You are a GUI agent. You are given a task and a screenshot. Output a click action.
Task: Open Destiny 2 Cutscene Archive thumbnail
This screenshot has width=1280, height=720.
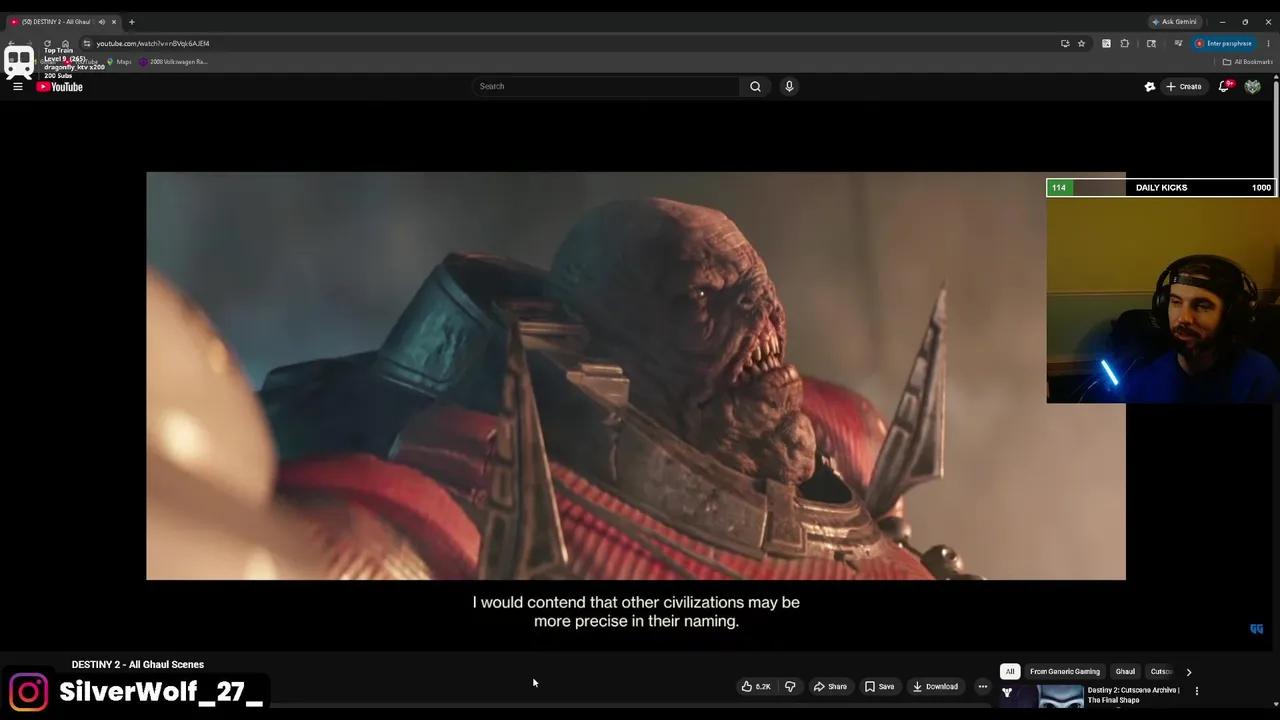point(1042,695)
